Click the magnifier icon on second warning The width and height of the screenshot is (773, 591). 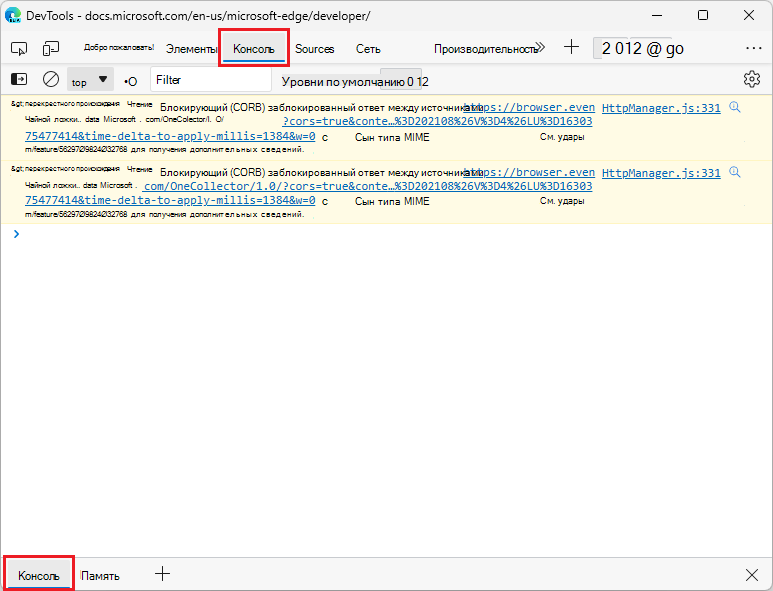click(x=735, y=172)
